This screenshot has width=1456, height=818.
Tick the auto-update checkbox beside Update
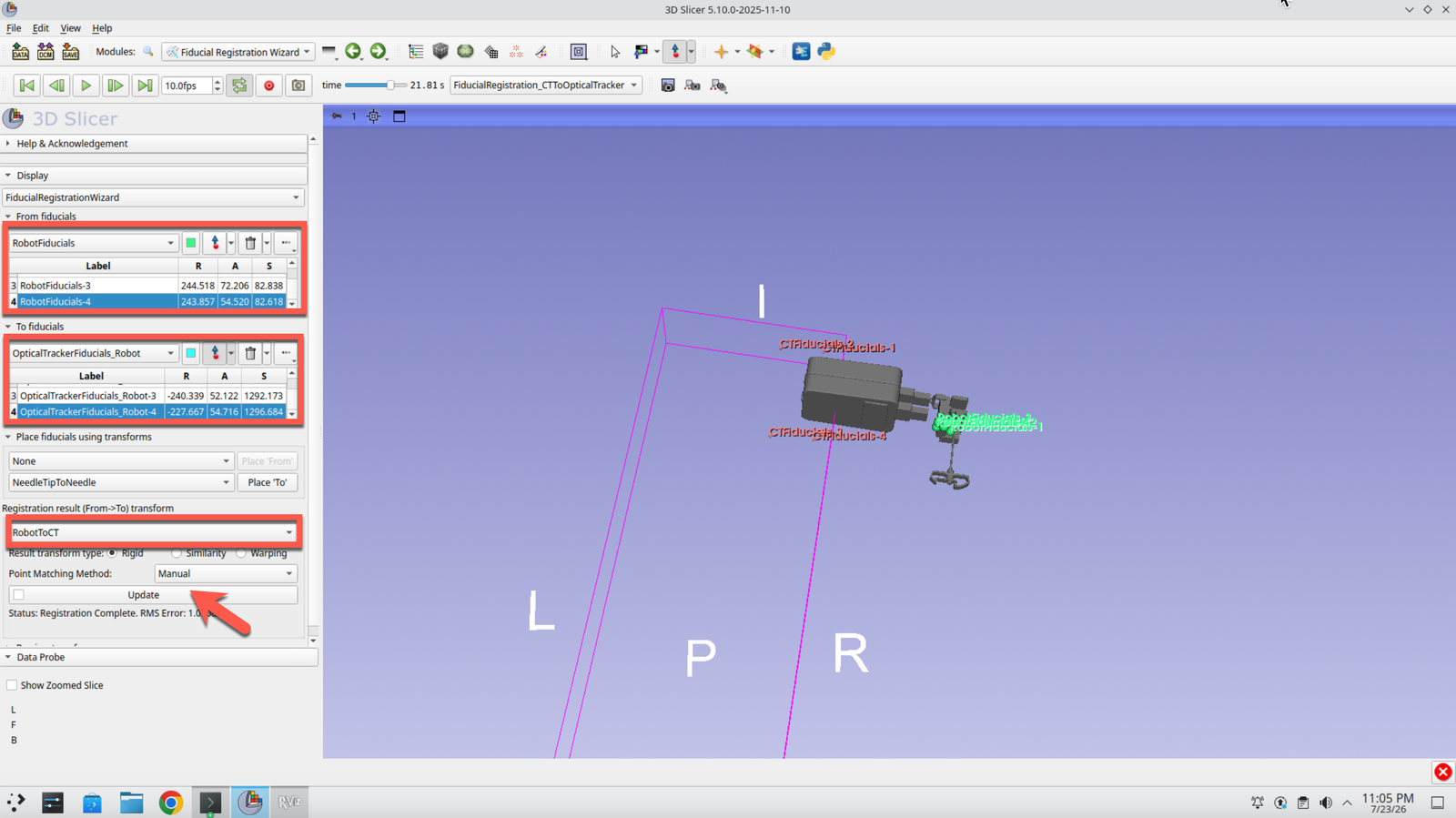click(x=18, y=595)
